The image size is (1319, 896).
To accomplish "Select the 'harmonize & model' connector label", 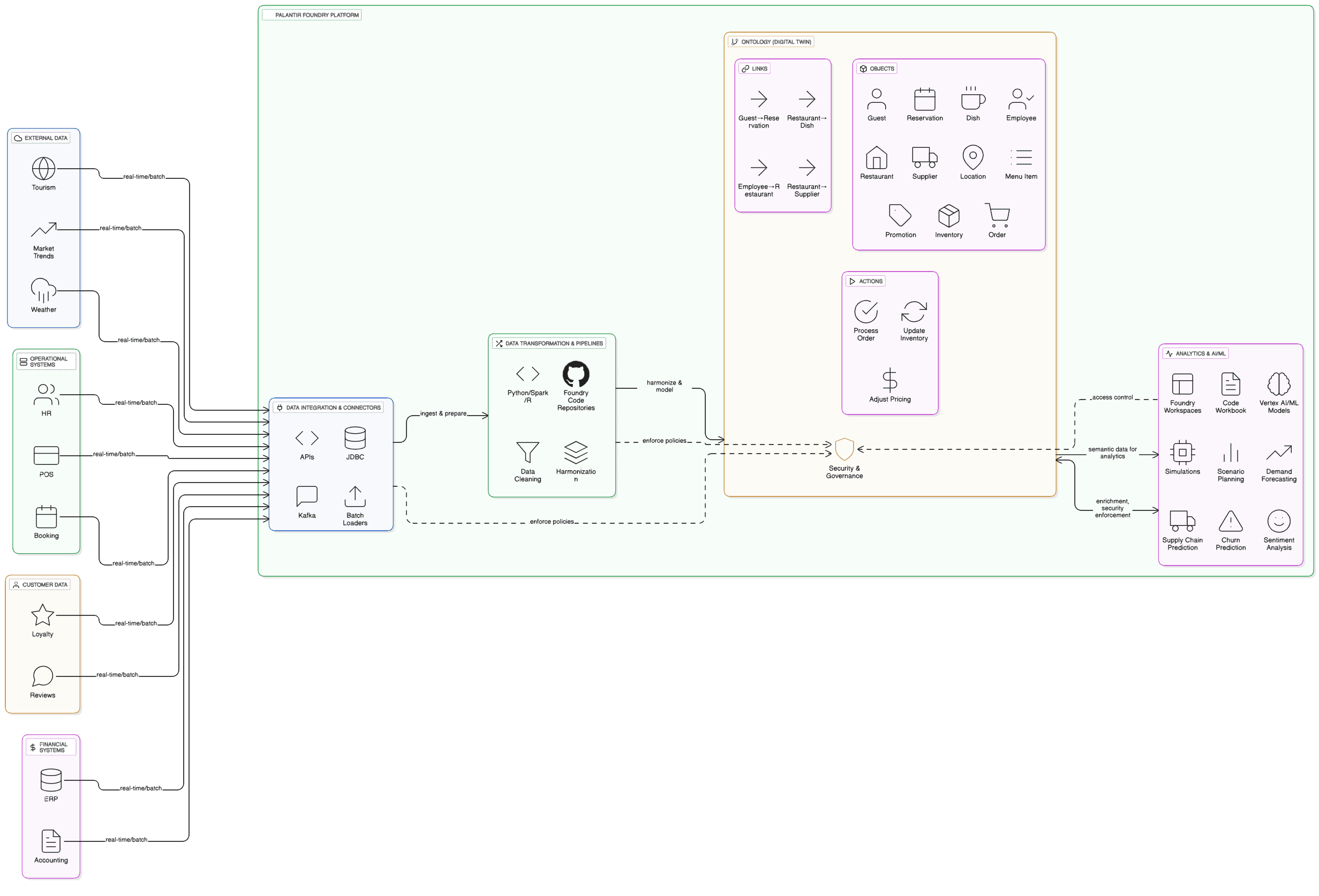I will tap(664, 387).
